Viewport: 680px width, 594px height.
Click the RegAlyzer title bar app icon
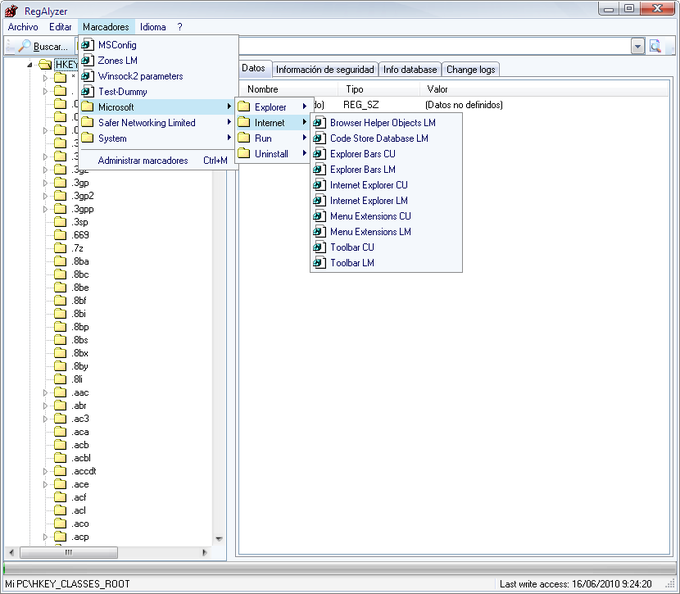click(x=11, y=10)
